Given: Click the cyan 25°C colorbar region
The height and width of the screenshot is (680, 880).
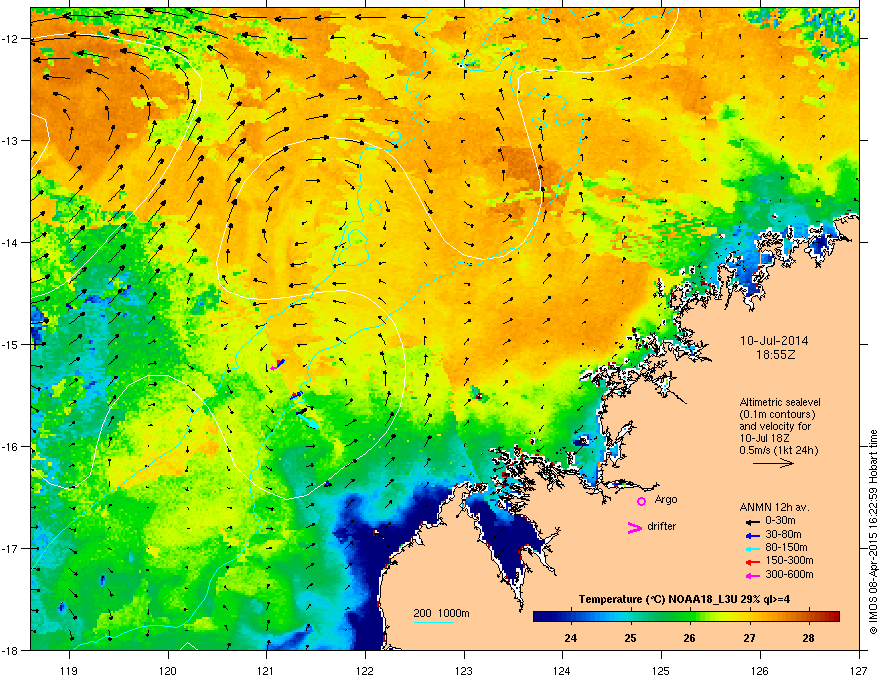Looking at the screenshot, I should [x=630, y=616].
